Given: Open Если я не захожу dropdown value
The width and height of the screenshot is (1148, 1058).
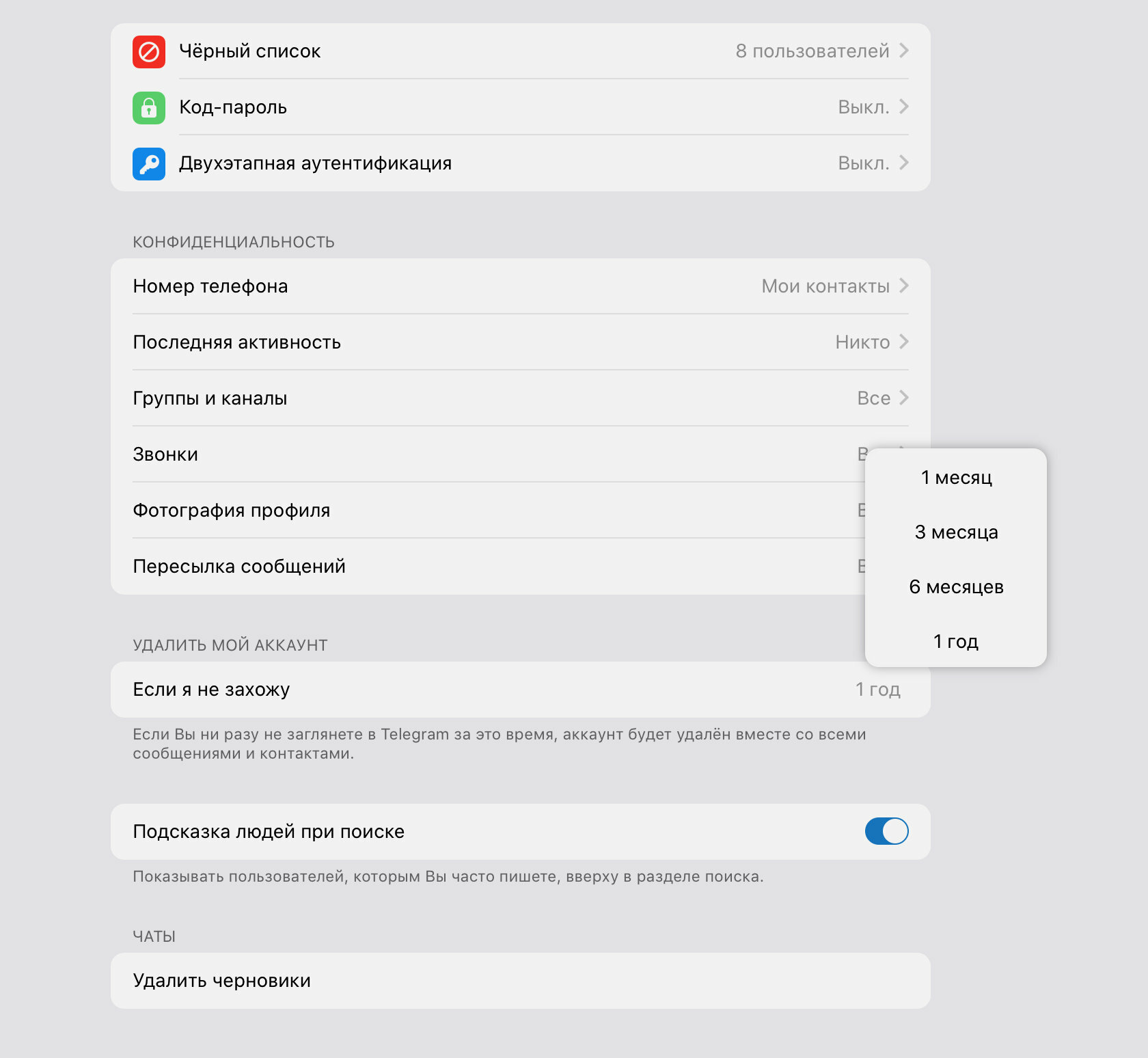Looking at the screenshot, I should point(878,689).
